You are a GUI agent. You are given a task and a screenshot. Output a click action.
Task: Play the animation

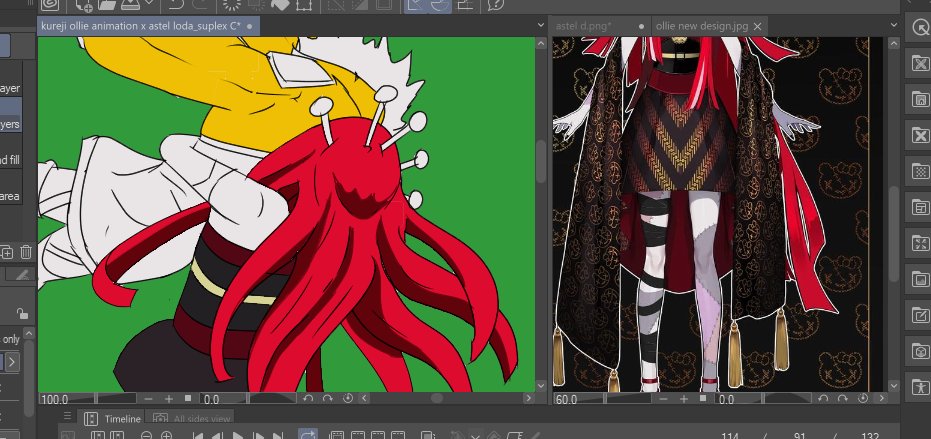click(x=238, y=435)
